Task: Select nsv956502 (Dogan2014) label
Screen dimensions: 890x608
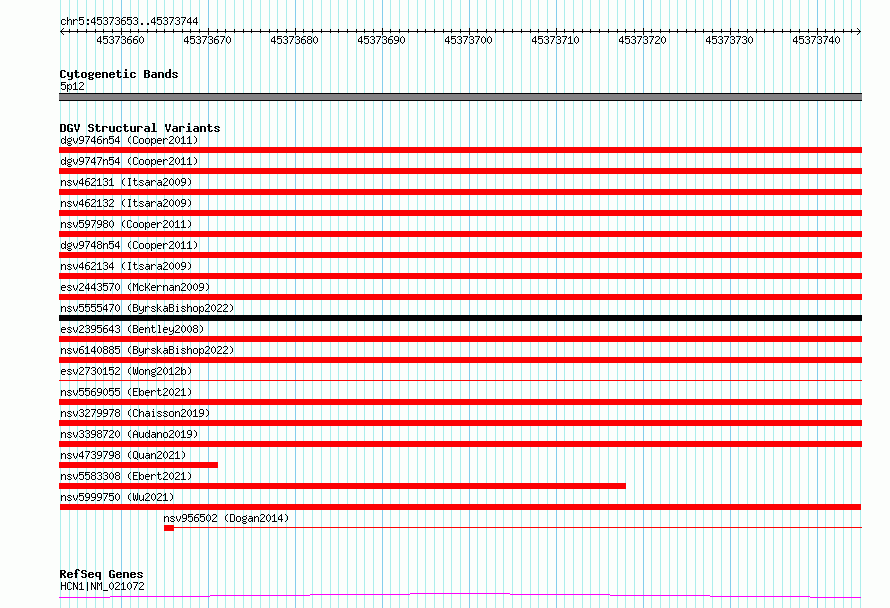Action: point(226,518)
